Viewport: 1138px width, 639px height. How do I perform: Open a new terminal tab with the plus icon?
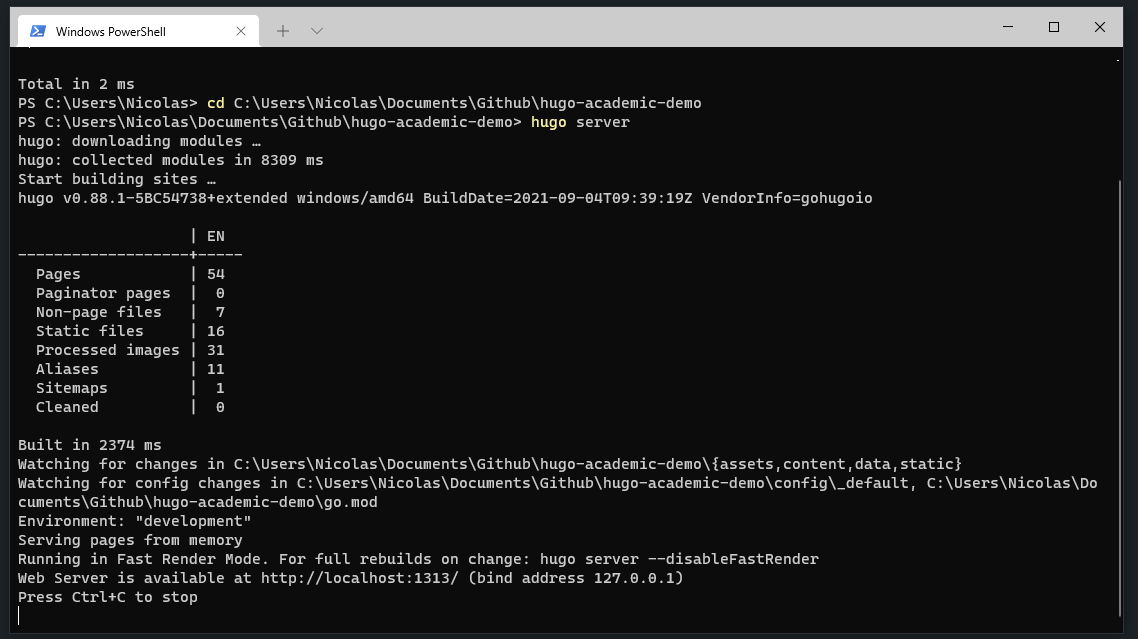282,30
